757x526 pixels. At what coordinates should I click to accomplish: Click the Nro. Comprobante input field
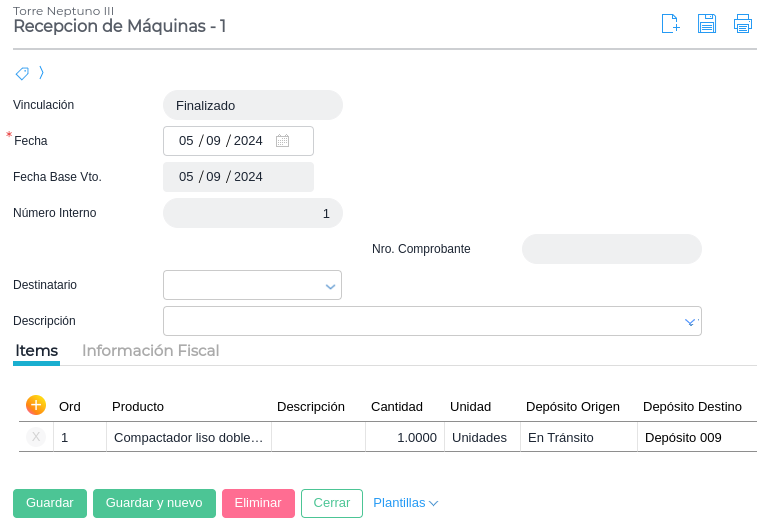coord(611,249)
